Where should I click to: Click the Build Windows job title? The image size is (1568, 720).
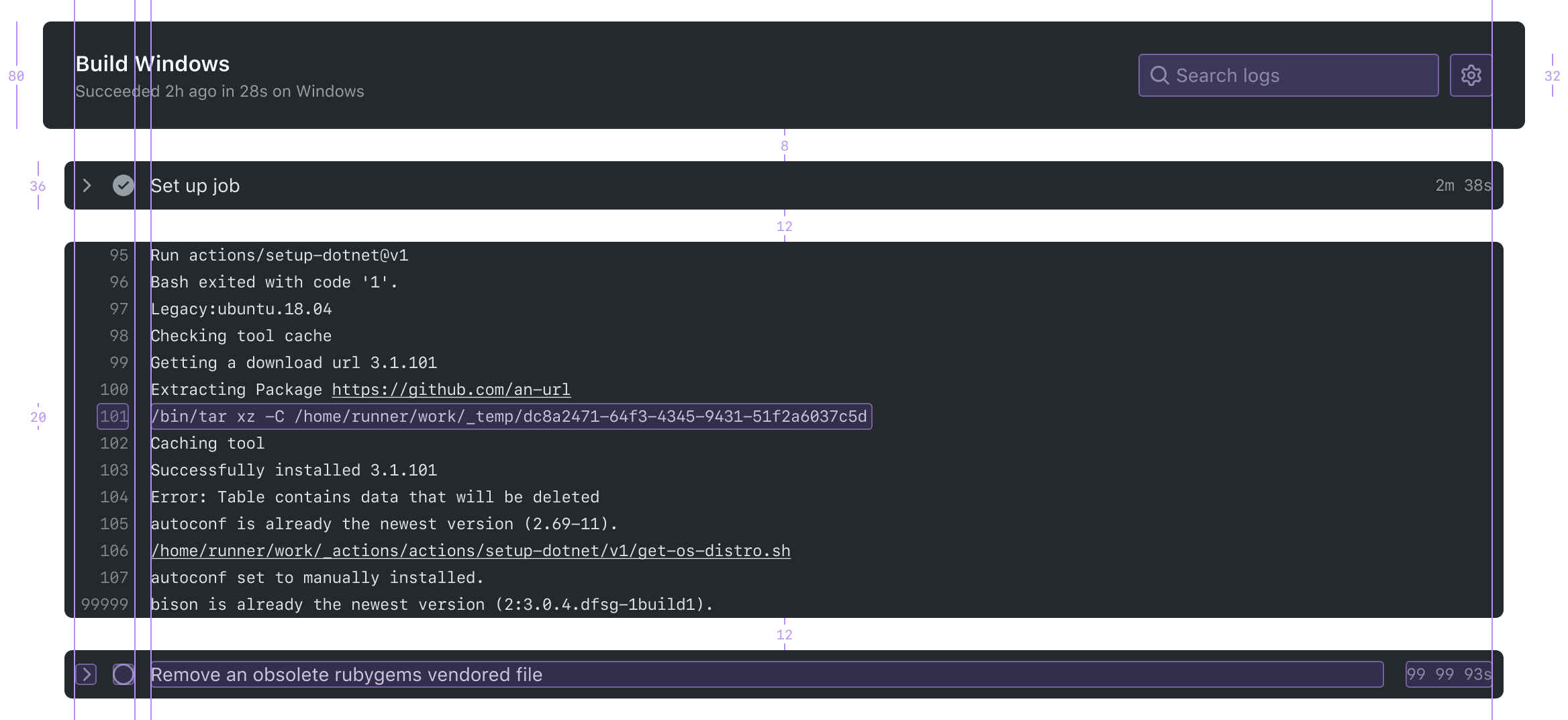coord(152,64)
